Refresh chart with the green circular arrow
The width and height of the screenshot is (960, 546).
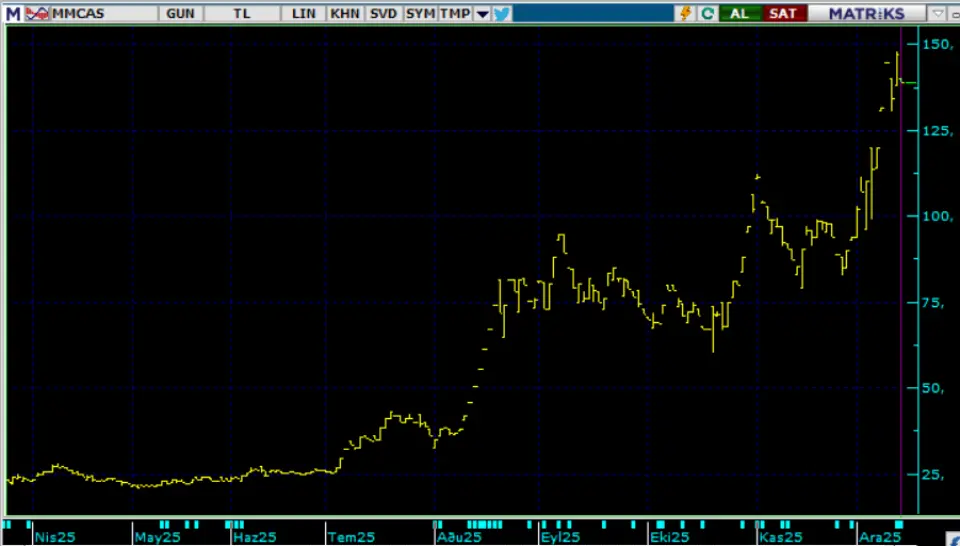[x=708, y=13]
